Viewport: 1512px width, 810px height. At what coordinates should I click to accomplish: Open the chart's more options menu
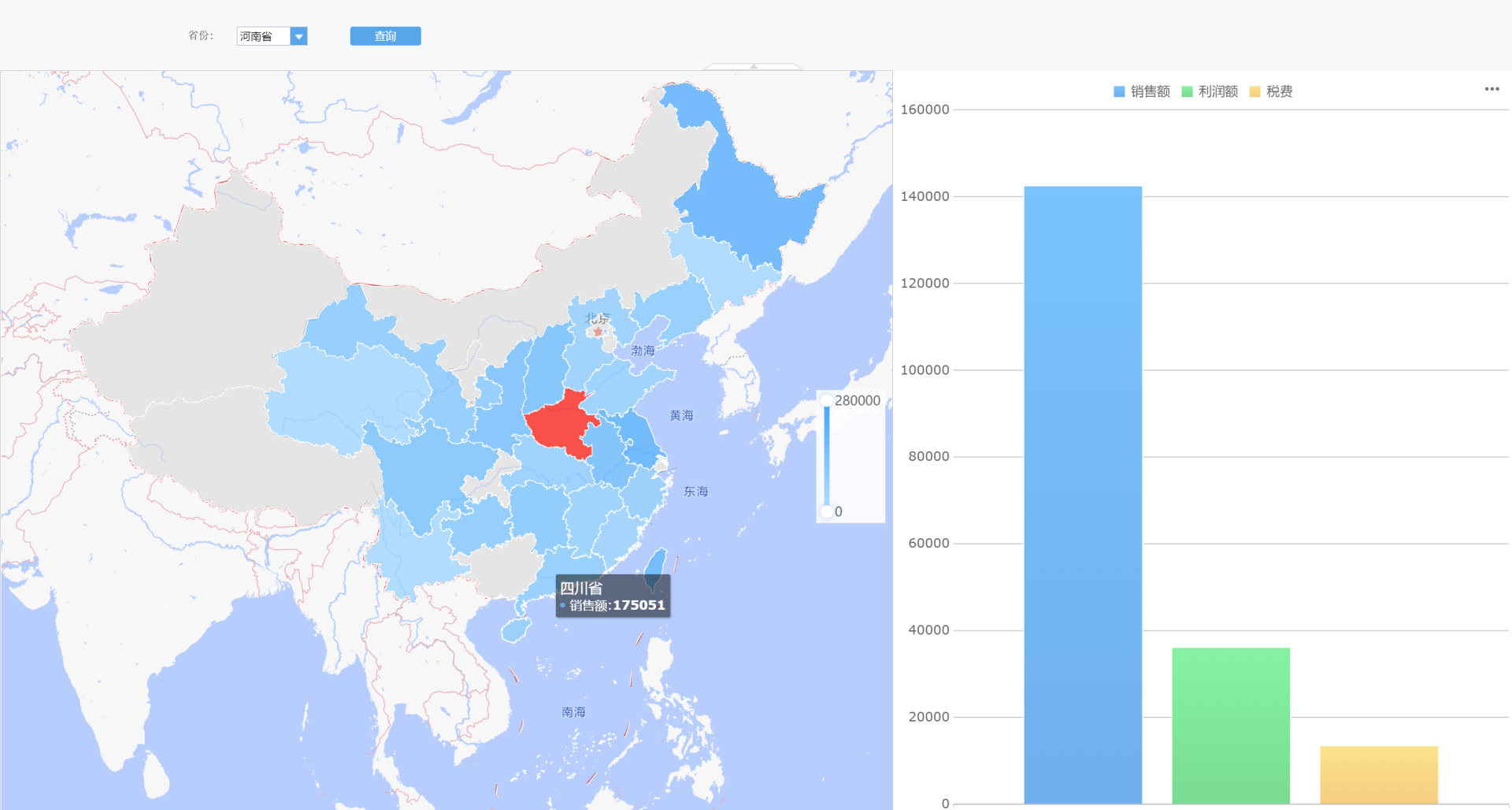point(1492,89)
